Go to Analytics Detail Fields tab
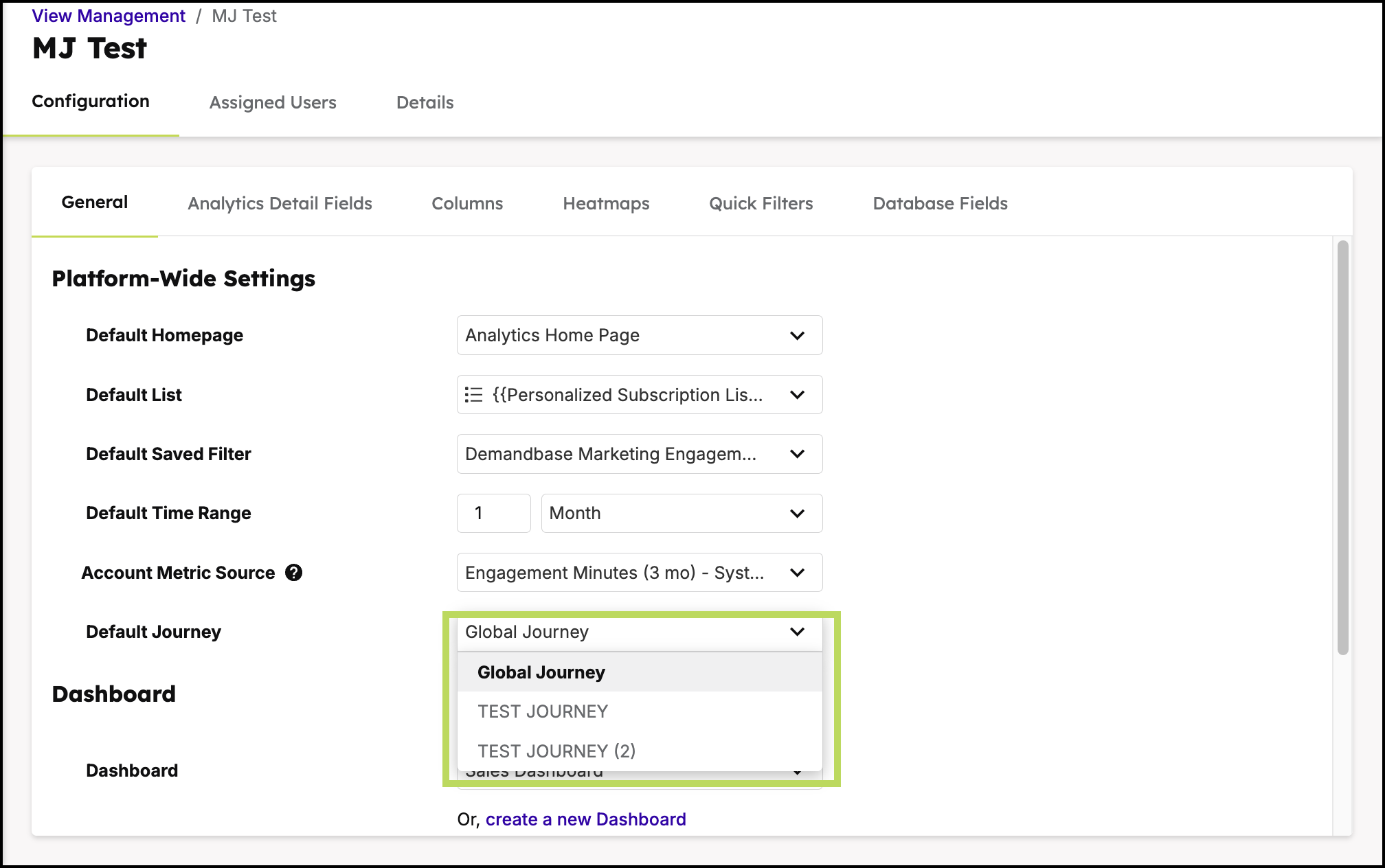 point(280,203)
